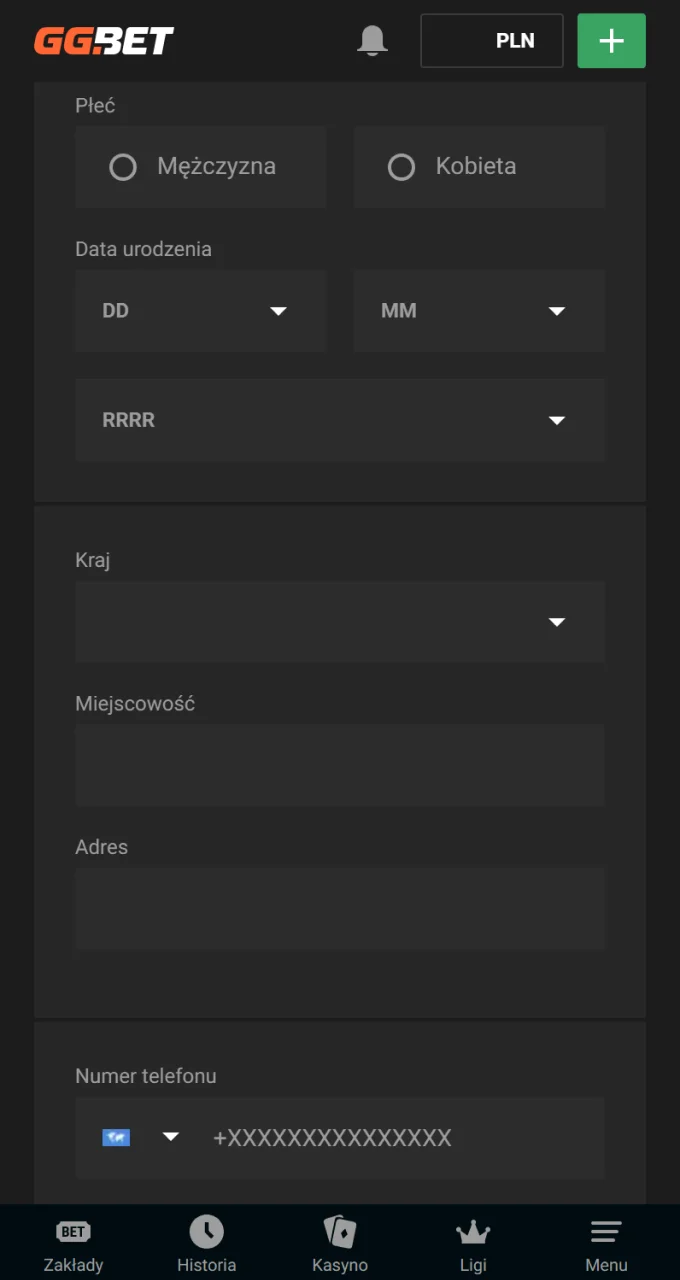
Task: Open the Historia clock icon
Action: coord(207,1232)
